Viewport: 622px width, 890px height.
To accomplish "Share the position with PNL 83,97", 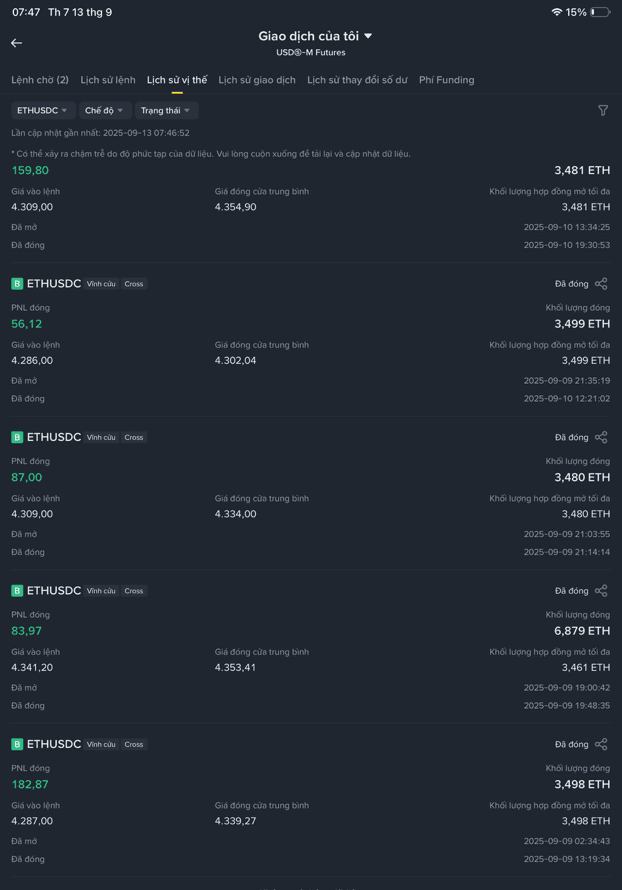I will point(601,591).
